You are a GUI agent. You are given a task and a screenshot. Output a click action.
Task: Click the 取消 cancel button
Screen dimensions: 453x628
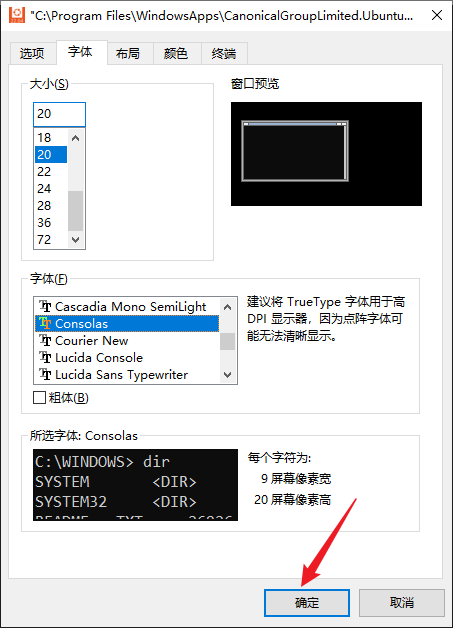point(402,602)
